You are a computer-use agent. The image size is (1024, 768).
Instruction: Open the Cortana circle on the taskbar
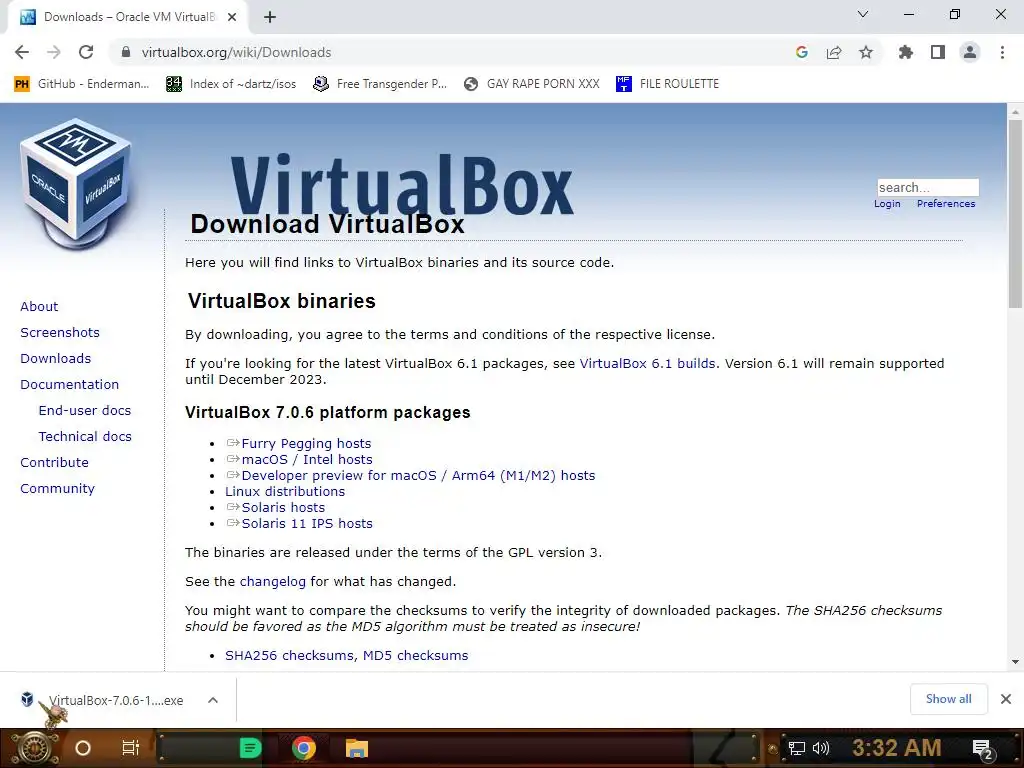tap(83, 748)
